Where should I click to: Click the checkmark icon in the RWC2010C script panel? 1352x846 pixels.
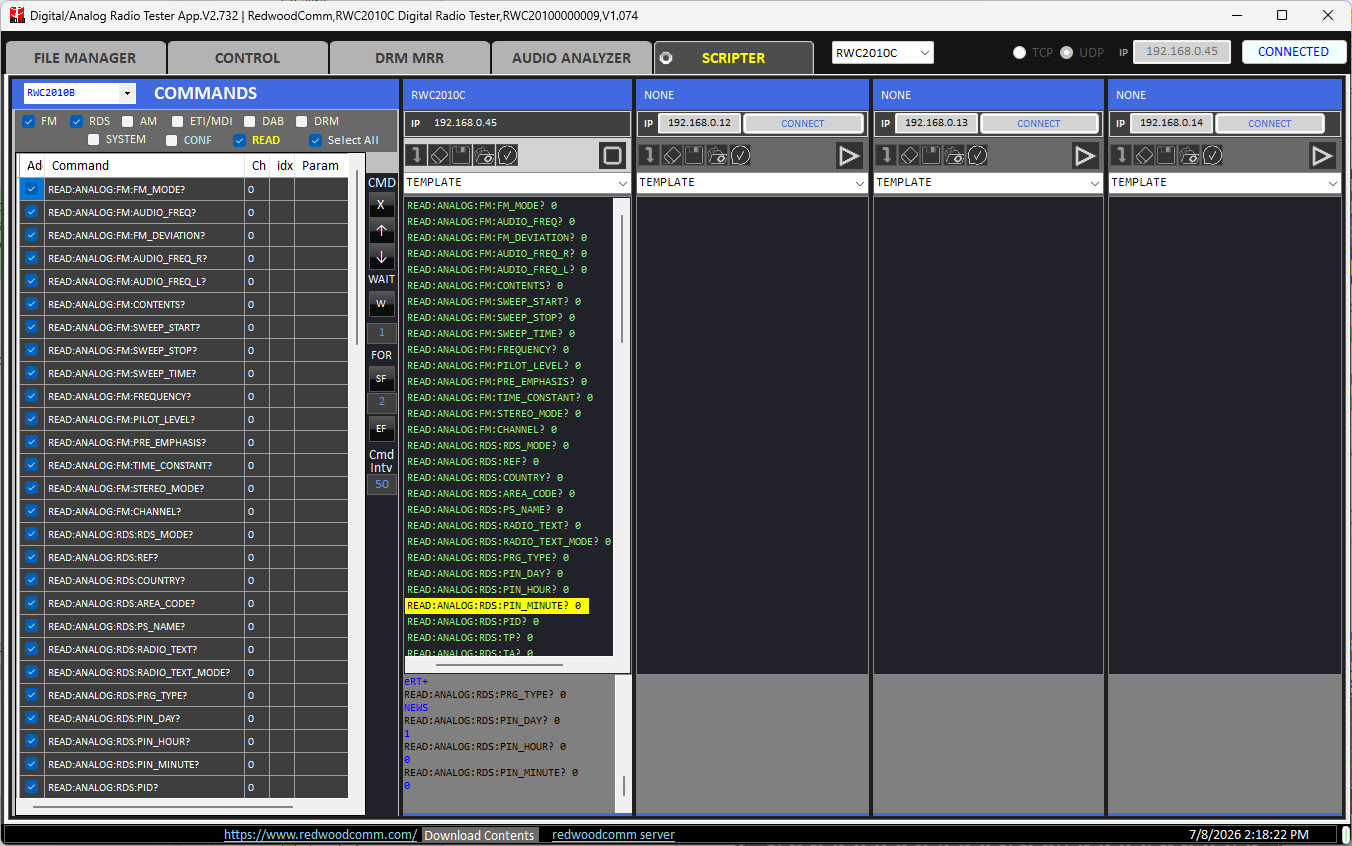[508, 155]
